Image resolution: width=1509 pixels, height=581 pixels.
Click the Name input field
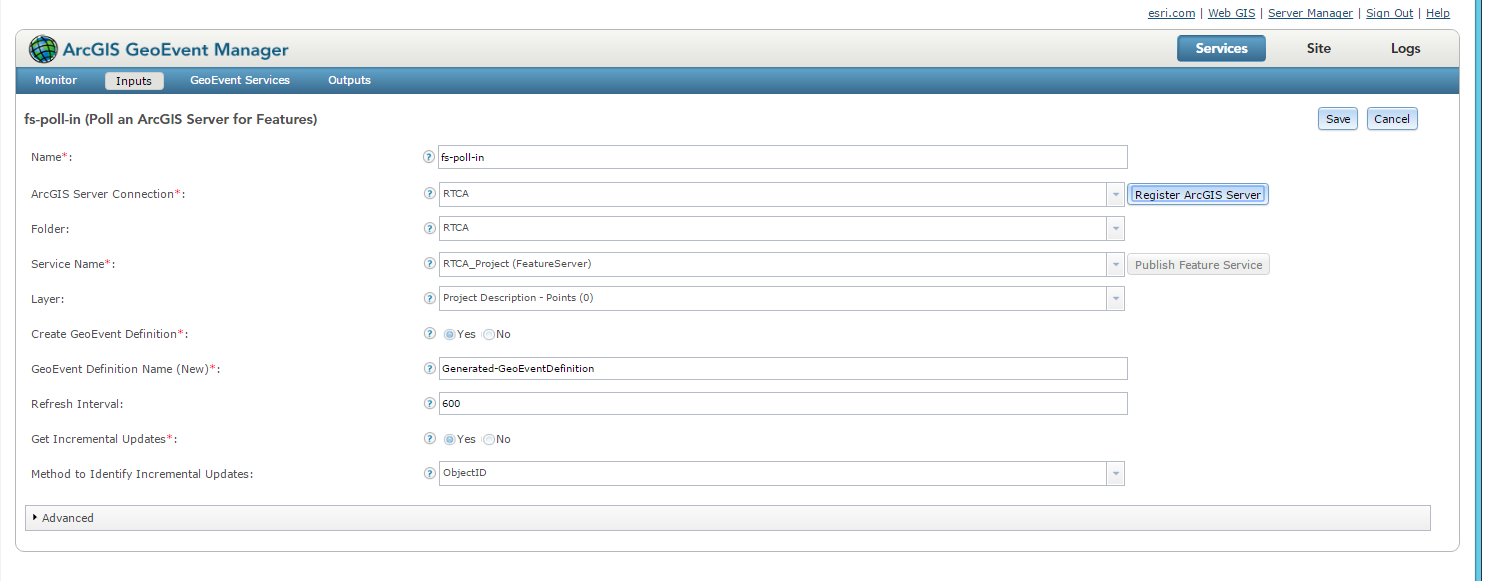783,157
